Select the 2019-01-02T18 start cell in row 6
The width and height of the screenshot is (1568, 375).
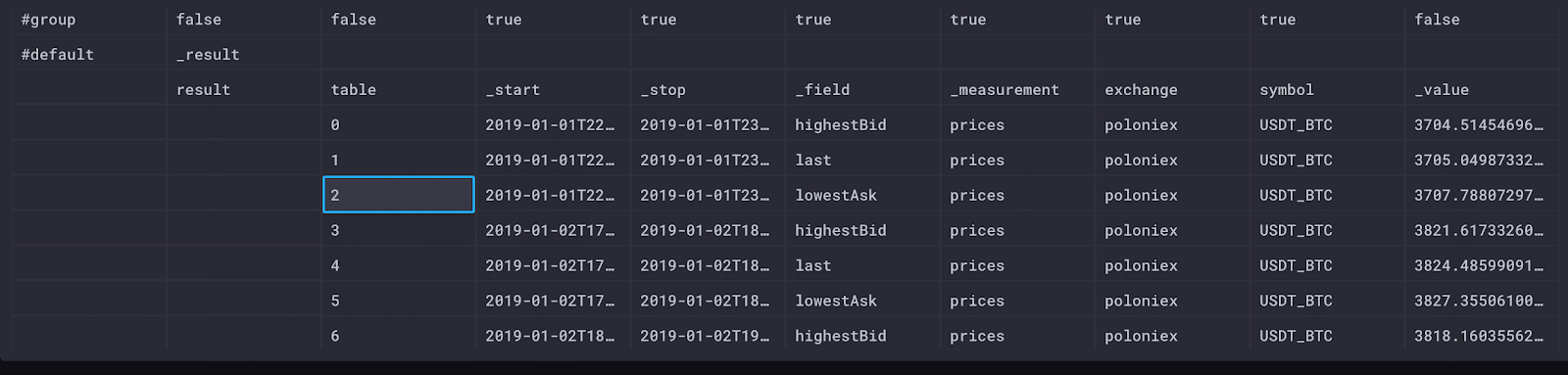click(x=554, y=336)
